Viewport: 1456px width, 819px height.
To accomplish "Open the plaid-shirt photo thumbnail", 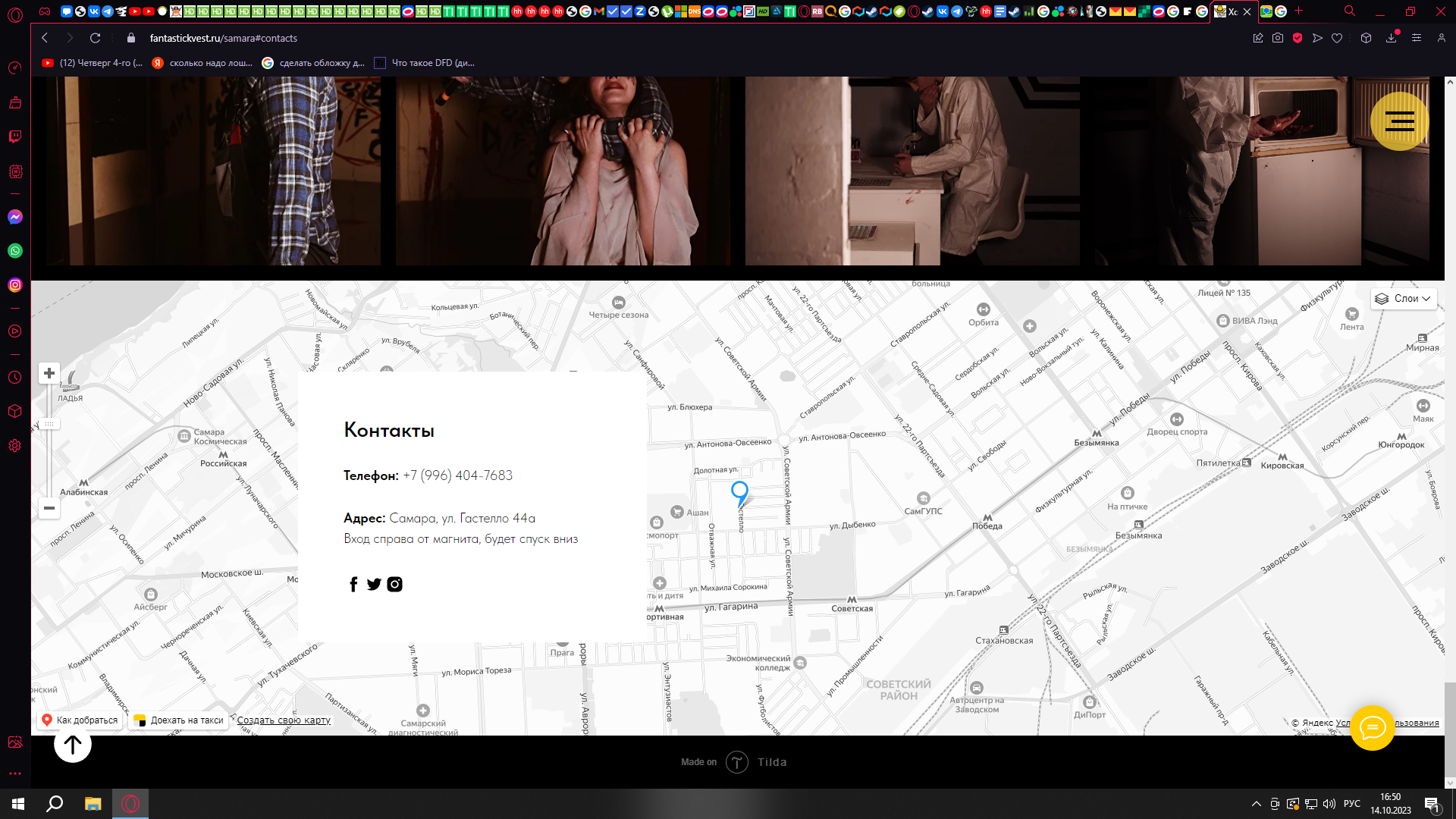I will [214, 171].
